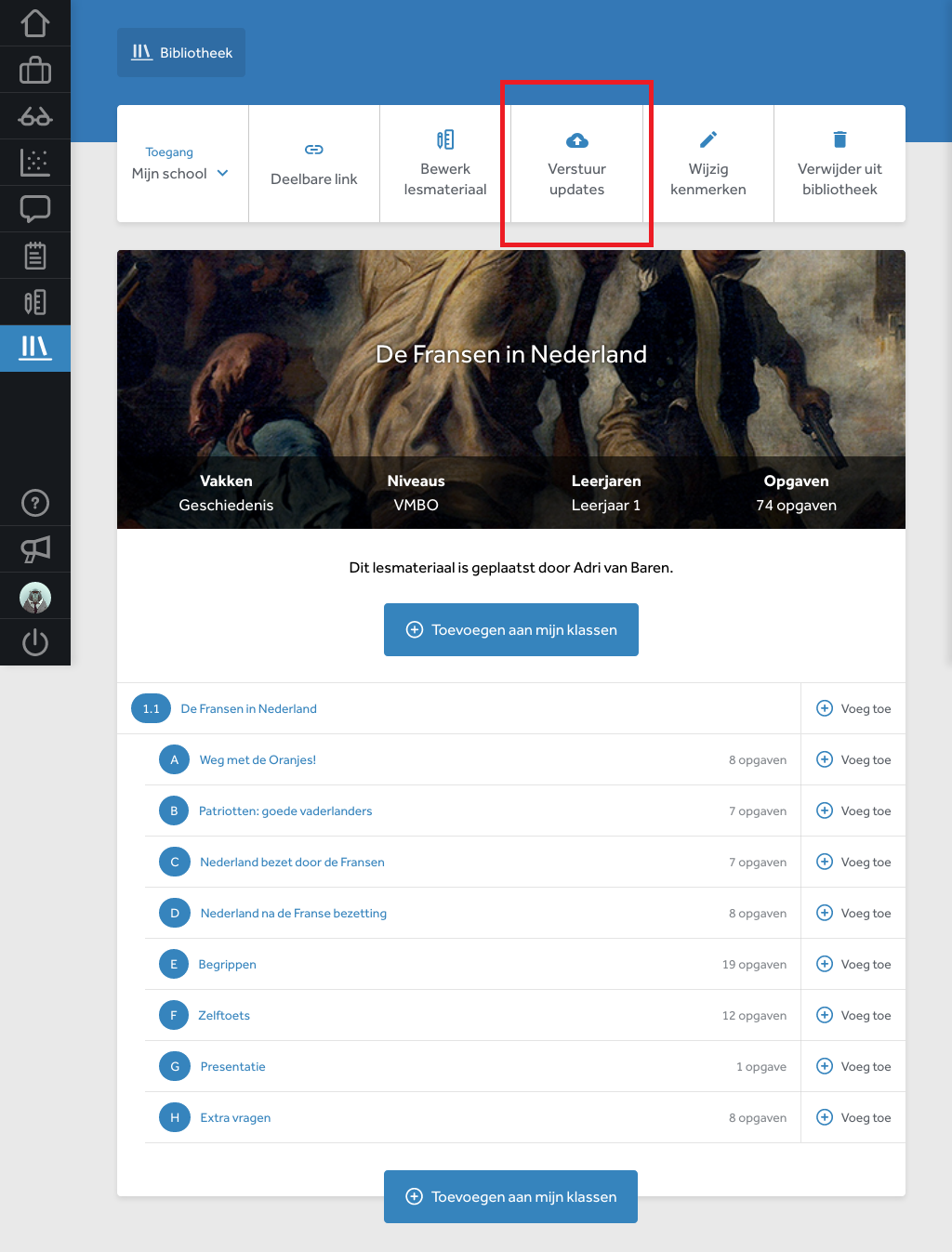Click 1 opgave count for Presentatie
This screenshot has width=952, height=1252.
(761, 1067)
